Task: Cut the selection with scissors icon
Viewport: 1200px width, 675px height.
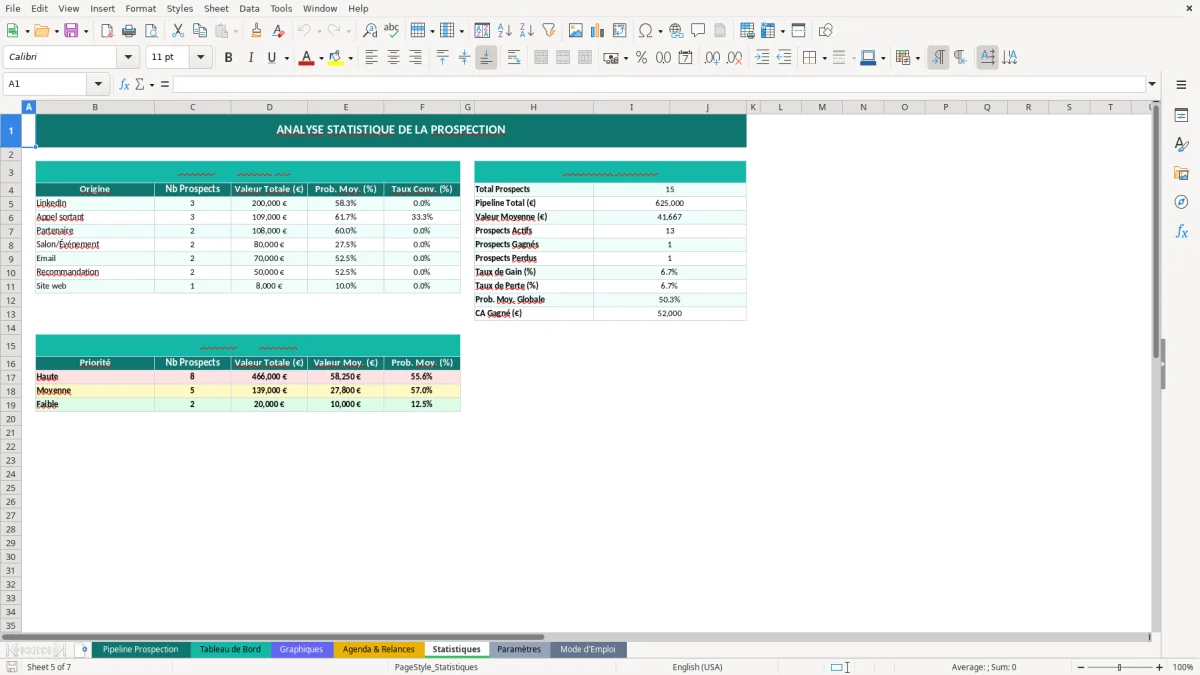Action: click(178, 31)
